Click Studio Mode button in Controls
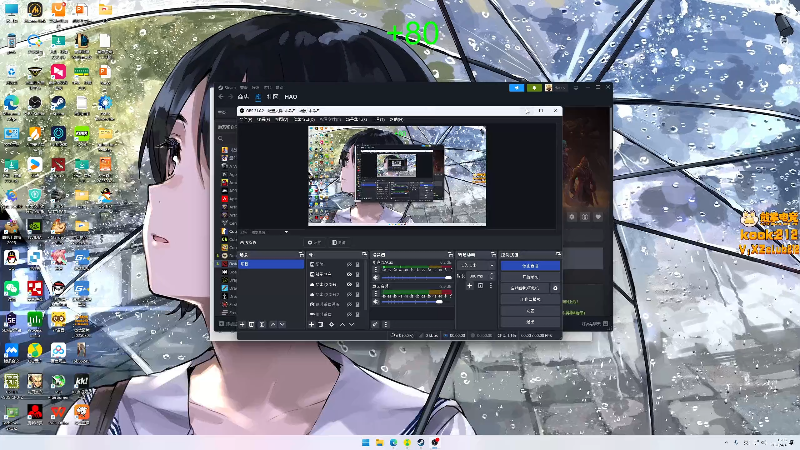800x450 pixels. click(530, 299)
